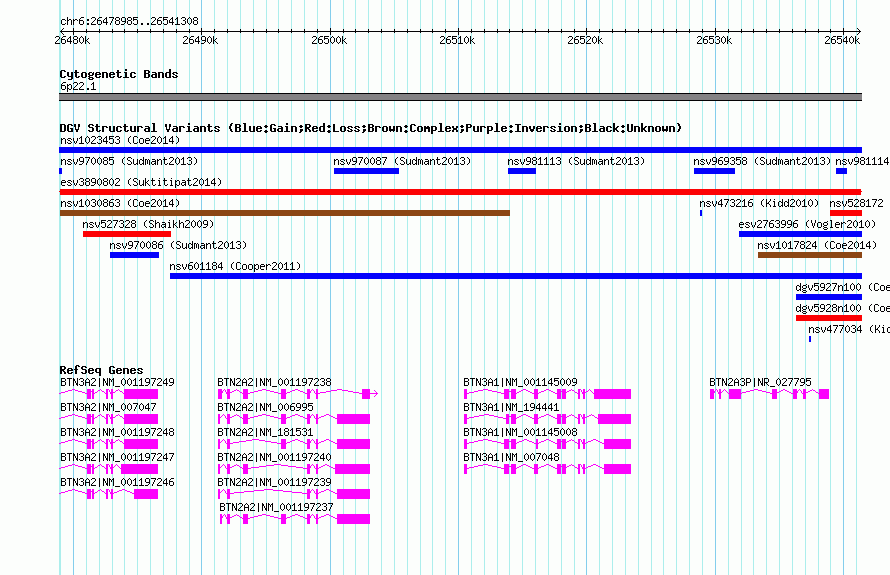This screenshot has height=575, width=890.
Task: Select the BTN2A2|NM_001197238 transcript glyph
Action: pyautogui.click(x=298, y=393)
